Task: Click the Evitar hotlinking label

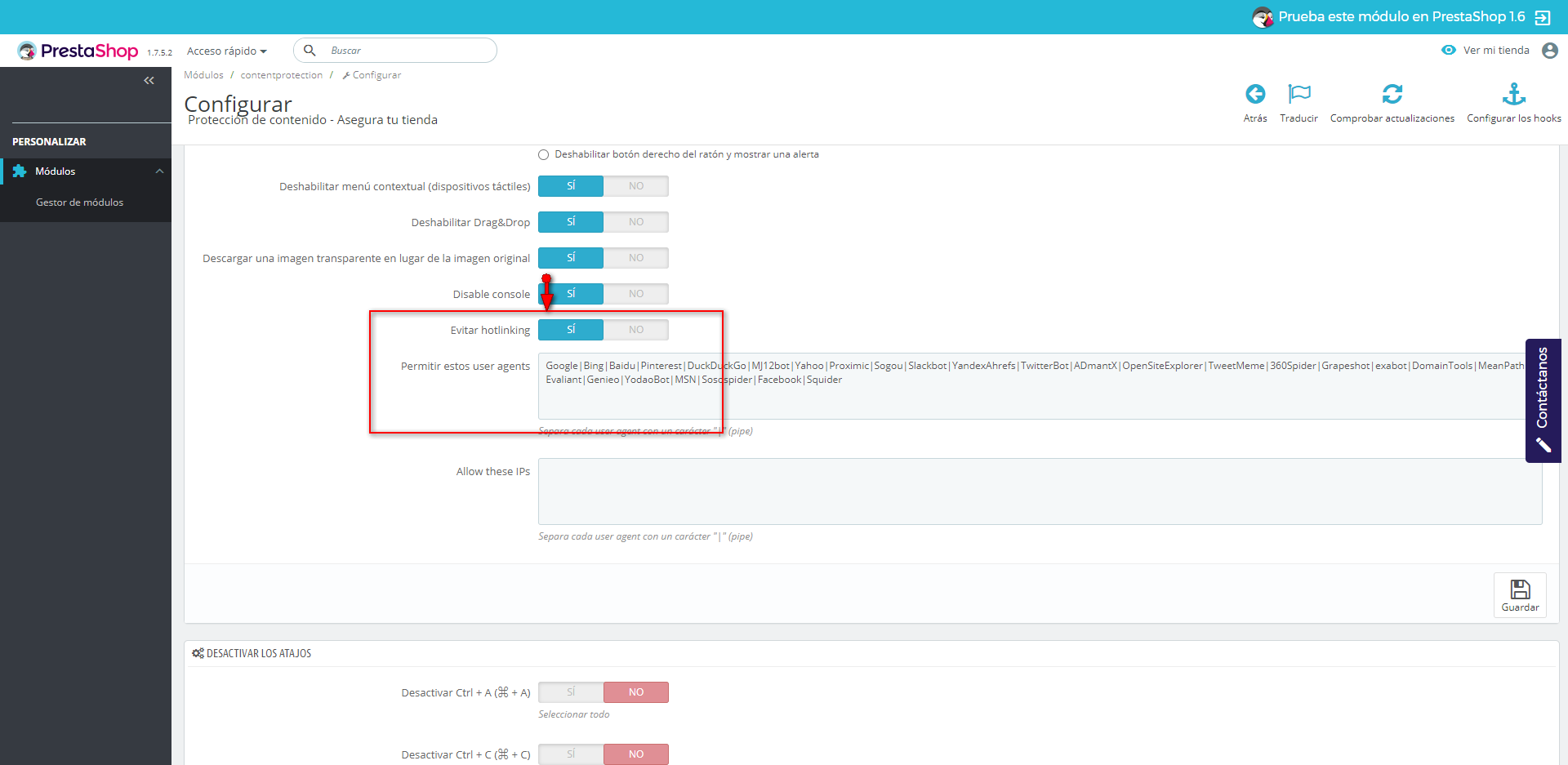Action: pyautogui.click(x=490, y=330)
